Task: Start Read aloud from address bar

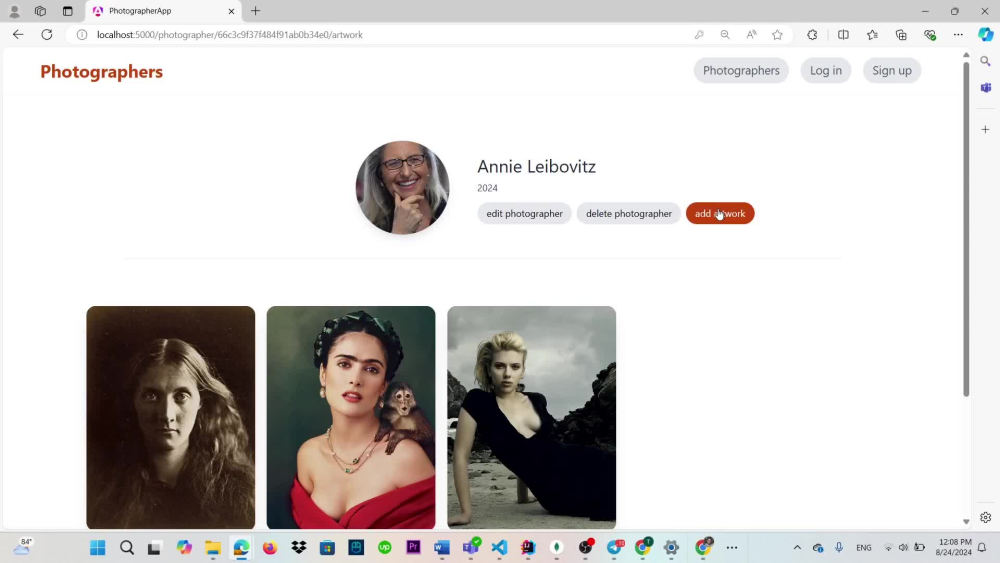Action: (x=751, y=34)
